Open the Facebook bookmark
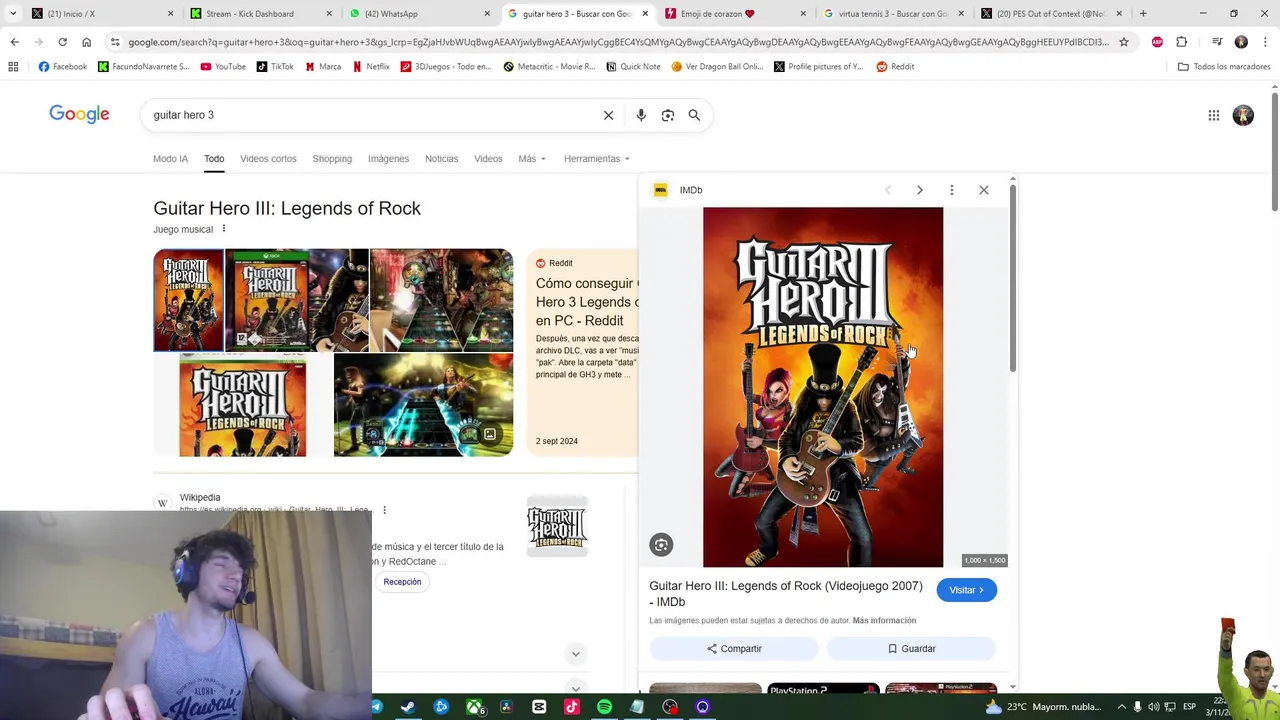Viewport: 1280px width, 720px height. click(x=62, y=67)
